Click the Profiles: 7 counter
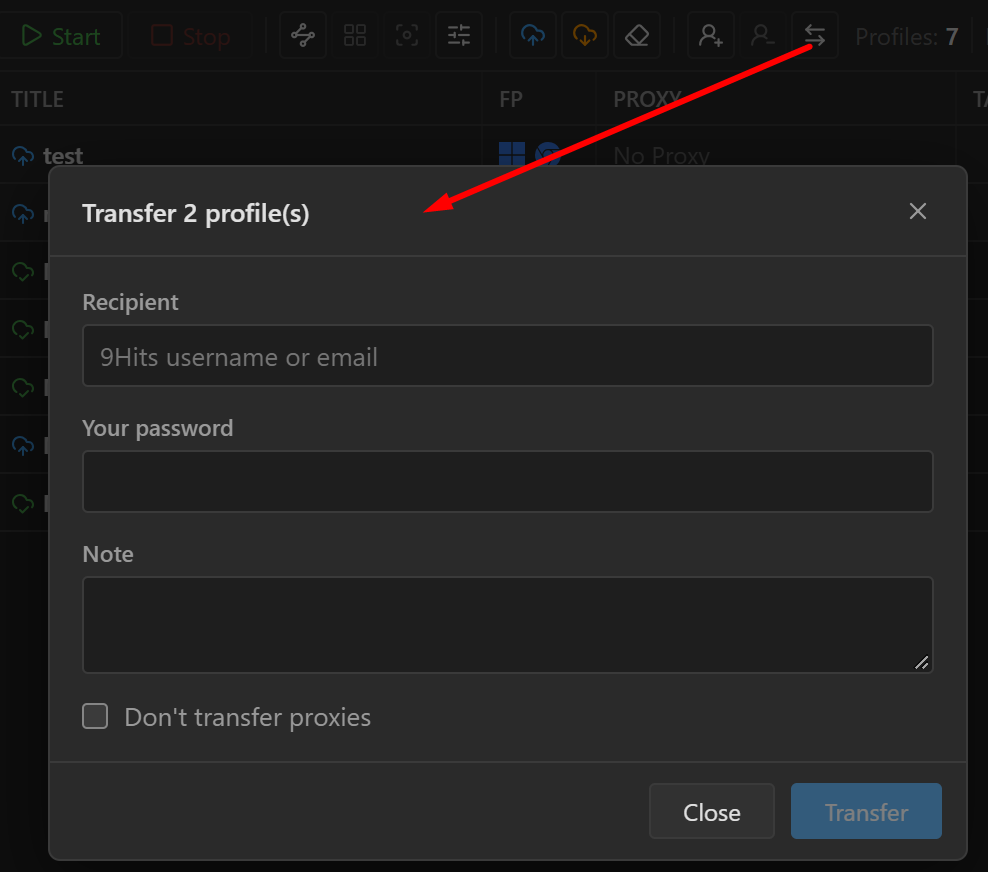Image resolution: width=988 pixels, height=872 pixels. pyautogui.click(x=907, y=37)
